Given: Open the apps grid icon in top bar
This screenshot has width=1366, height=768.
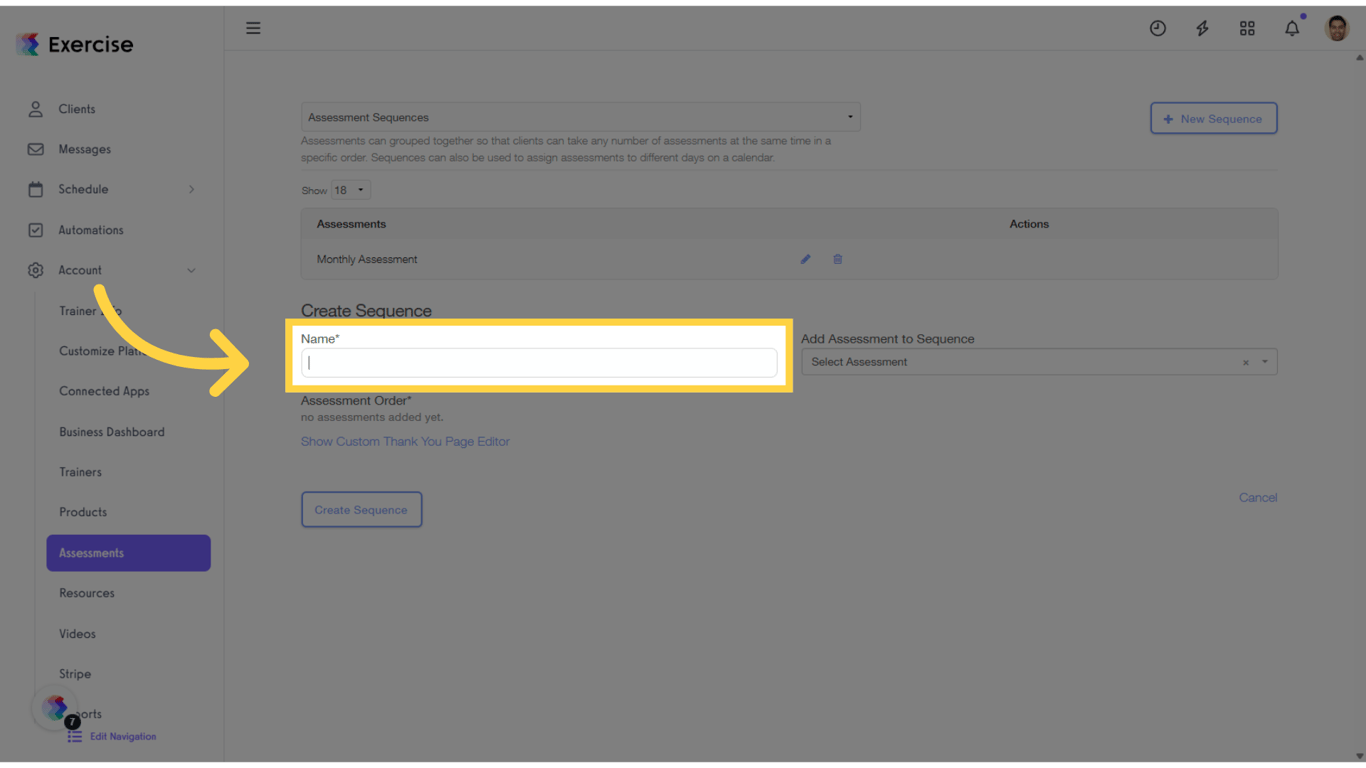Looking at the screenshot, I should pyautogui.click(x=1247, y=28).
